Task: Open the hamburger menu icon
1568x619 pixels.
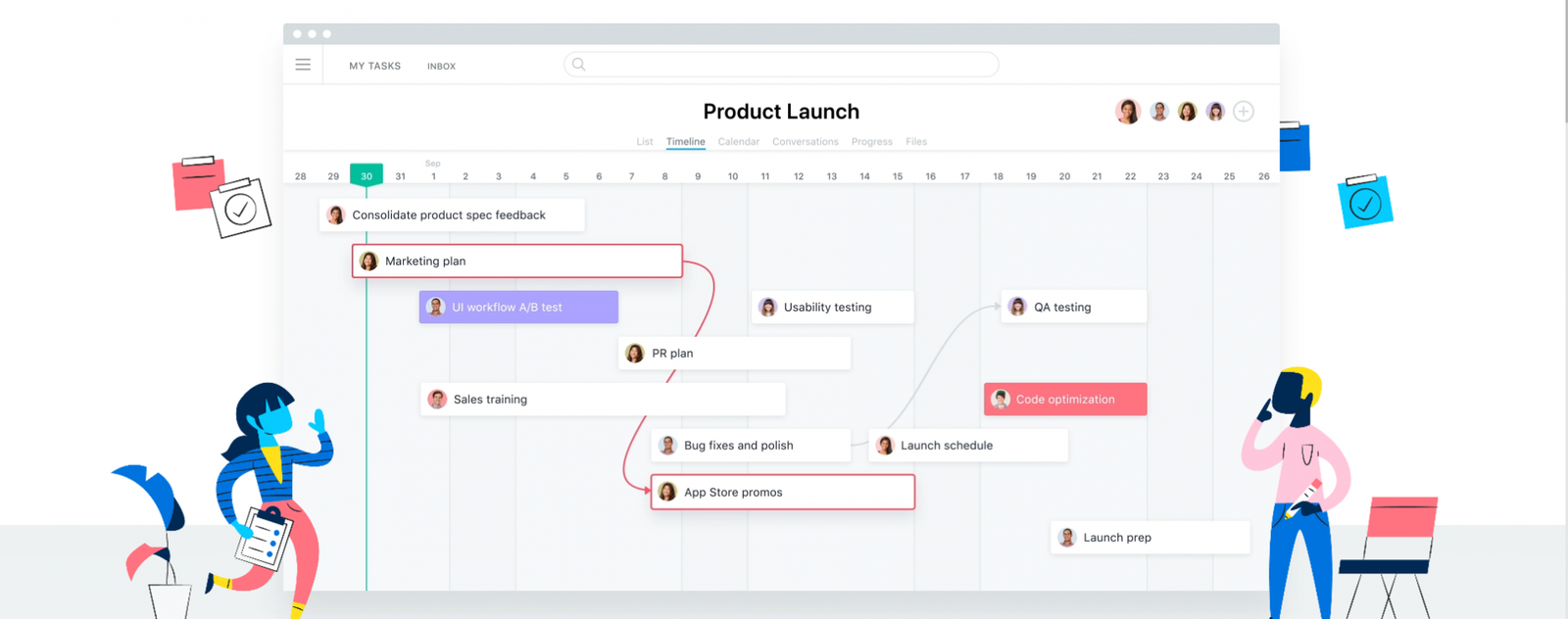Action: click(x=303, y=65)
